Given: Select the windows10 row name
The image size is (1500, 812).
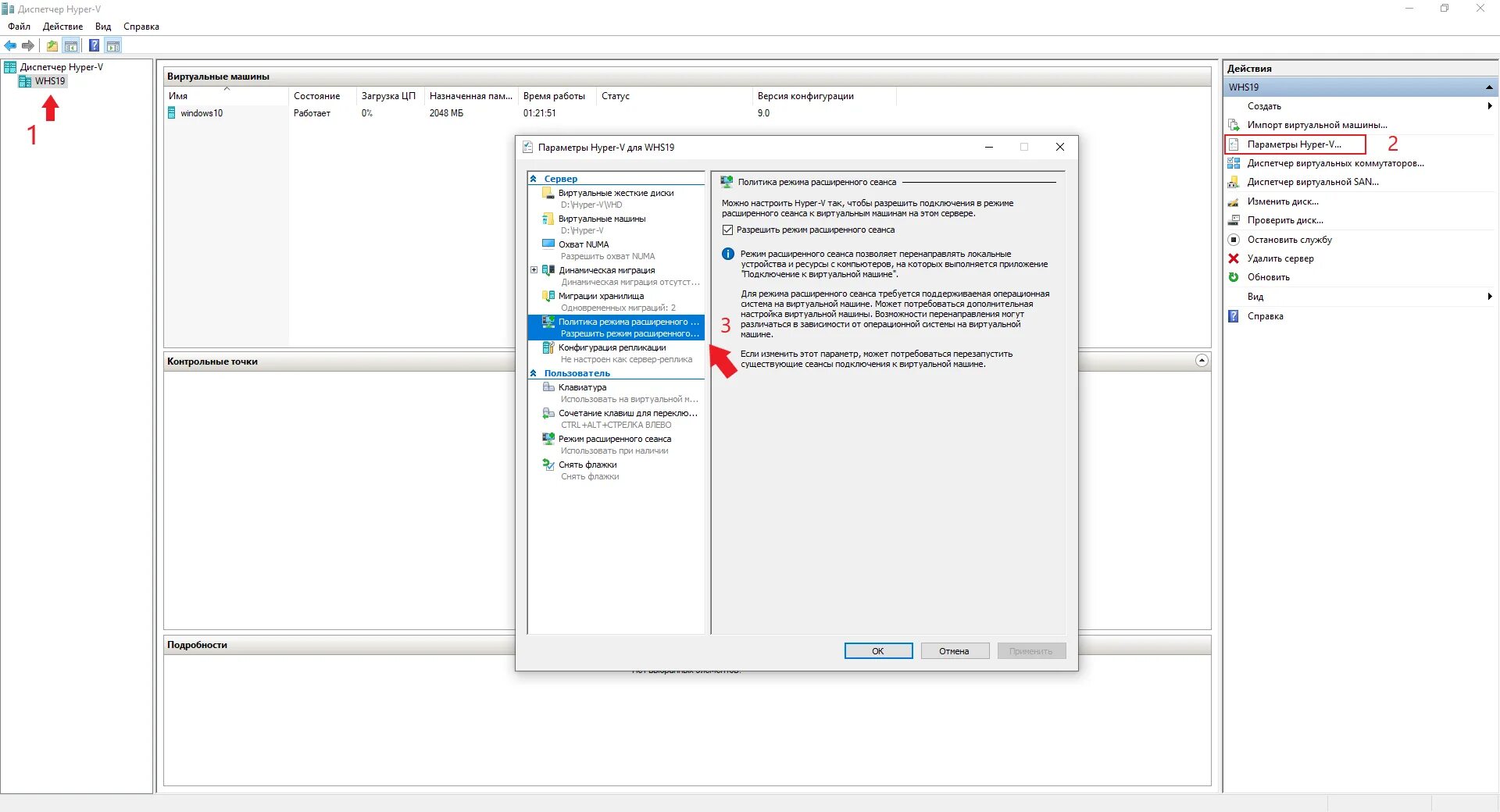Looking at the screenshot, I should click(202, 113).
